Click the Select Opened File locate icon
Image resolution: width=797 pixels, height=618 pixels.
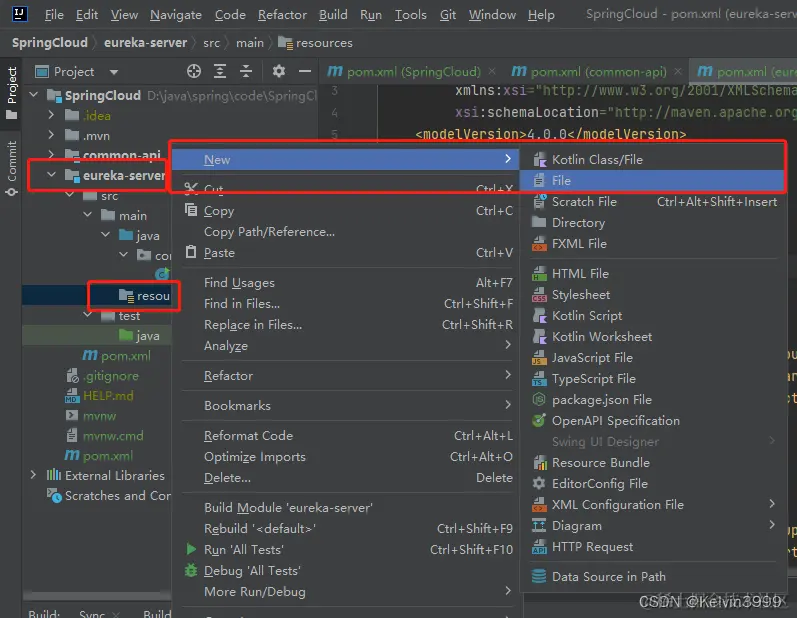(x=194, y=72)
